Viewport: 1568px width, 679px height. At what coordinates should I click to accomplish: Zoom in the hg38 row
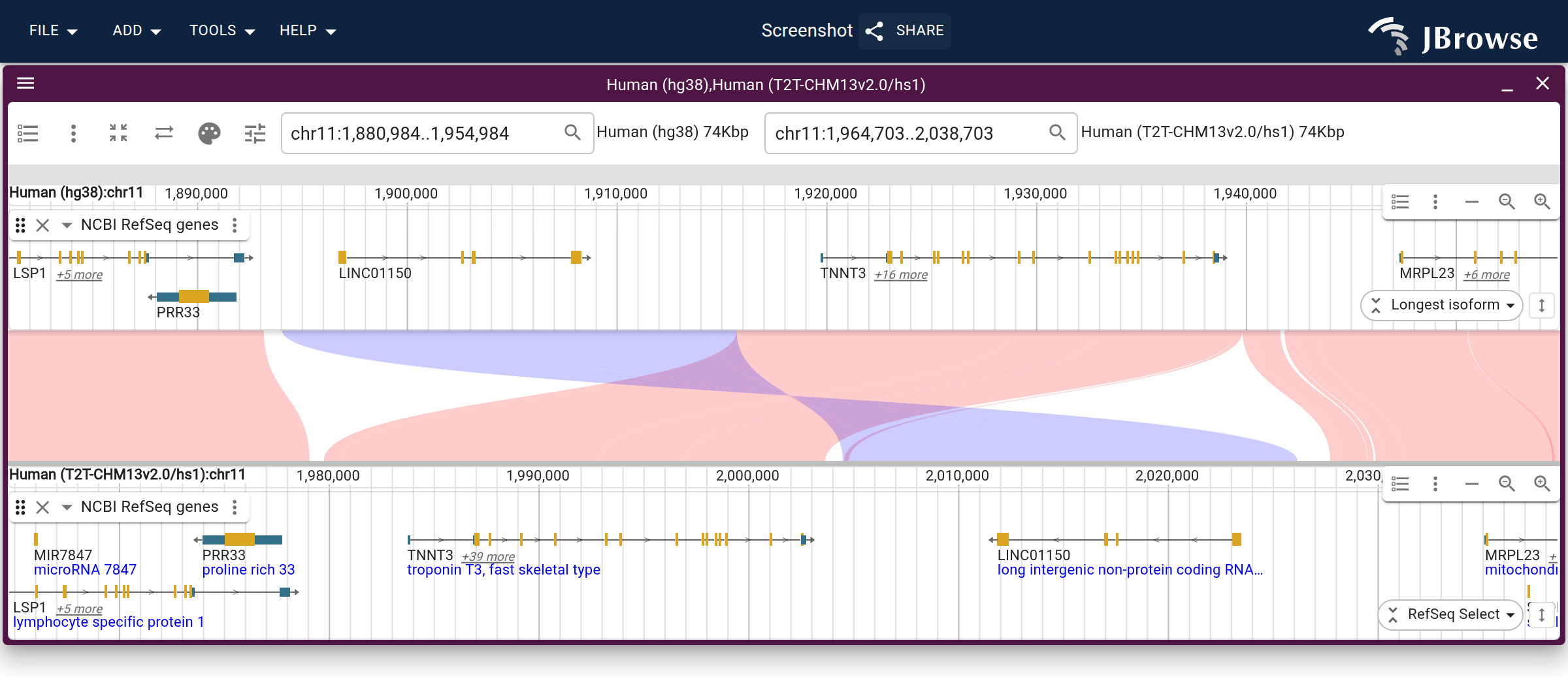pos(1542,202)
